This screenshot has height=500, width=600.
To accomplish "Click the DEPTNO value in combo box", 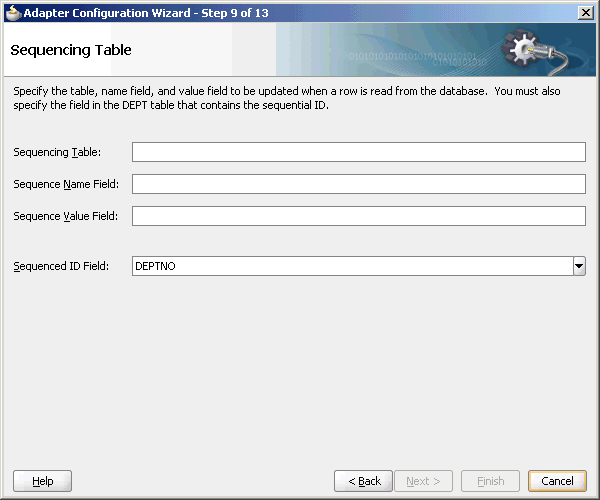I will point(155,266).
